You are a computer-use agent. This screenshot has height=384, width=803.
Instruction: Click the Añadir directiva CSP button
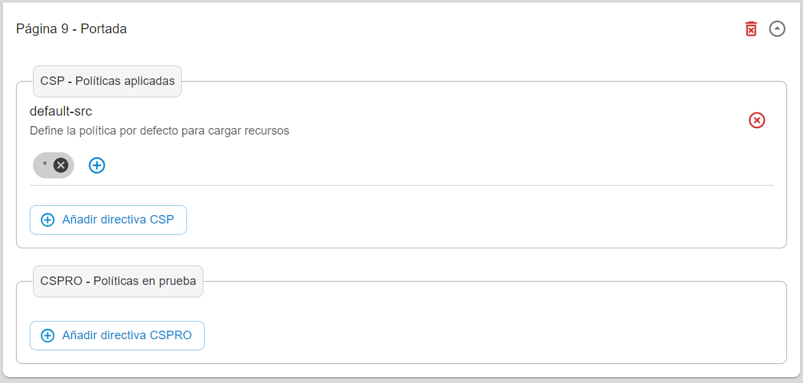(108, 220)
